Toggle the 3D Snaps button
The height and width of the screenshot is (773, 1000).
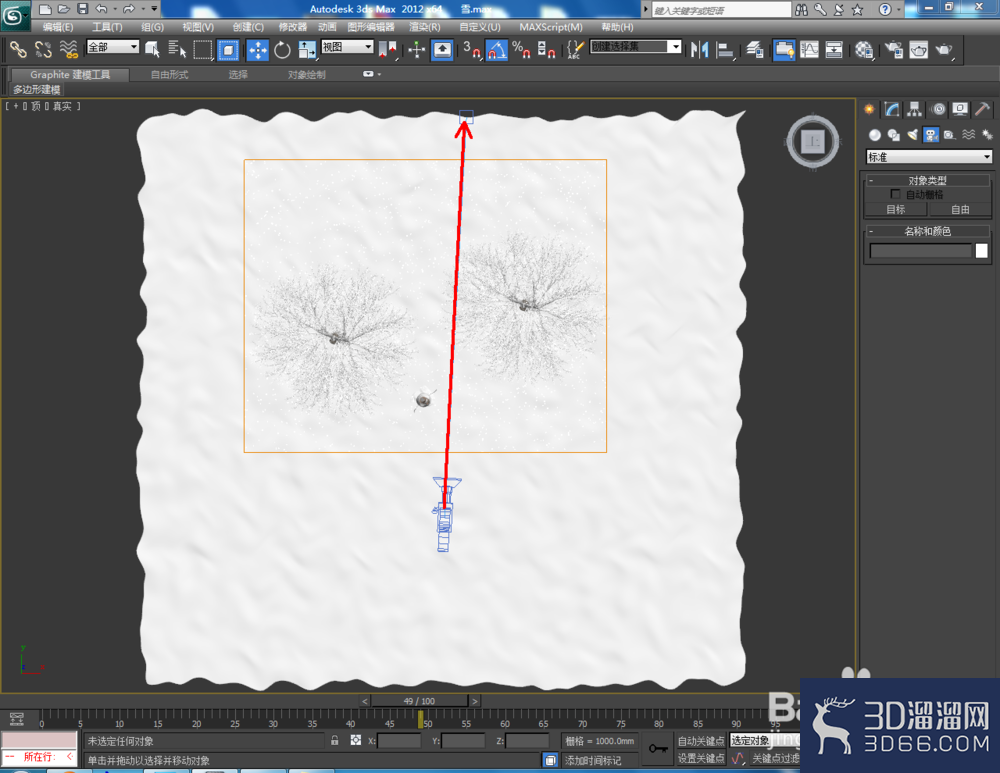click(471, 49)
